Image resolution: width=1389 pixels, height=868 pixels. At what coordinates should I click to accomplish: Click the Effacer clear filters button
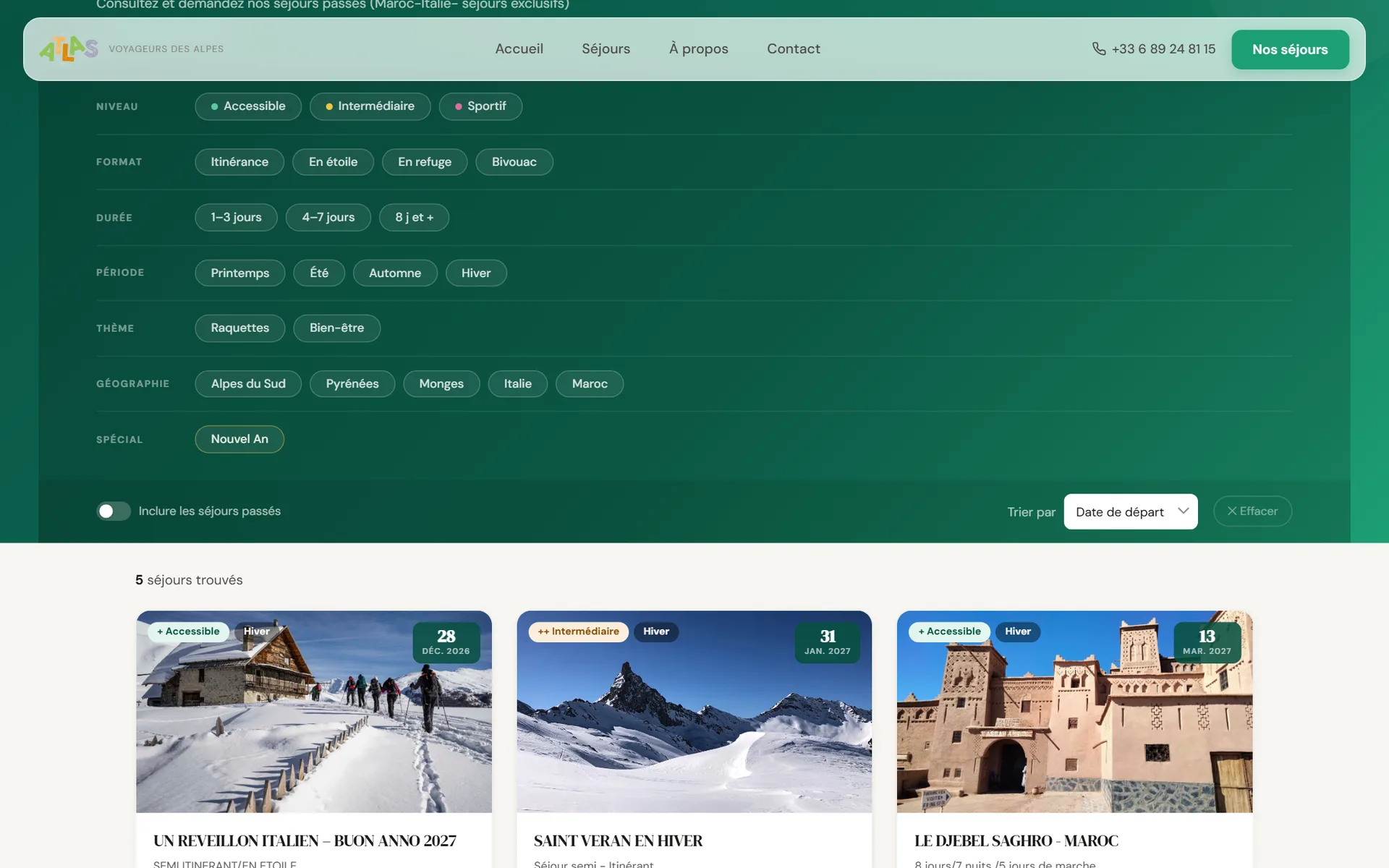1252,511
